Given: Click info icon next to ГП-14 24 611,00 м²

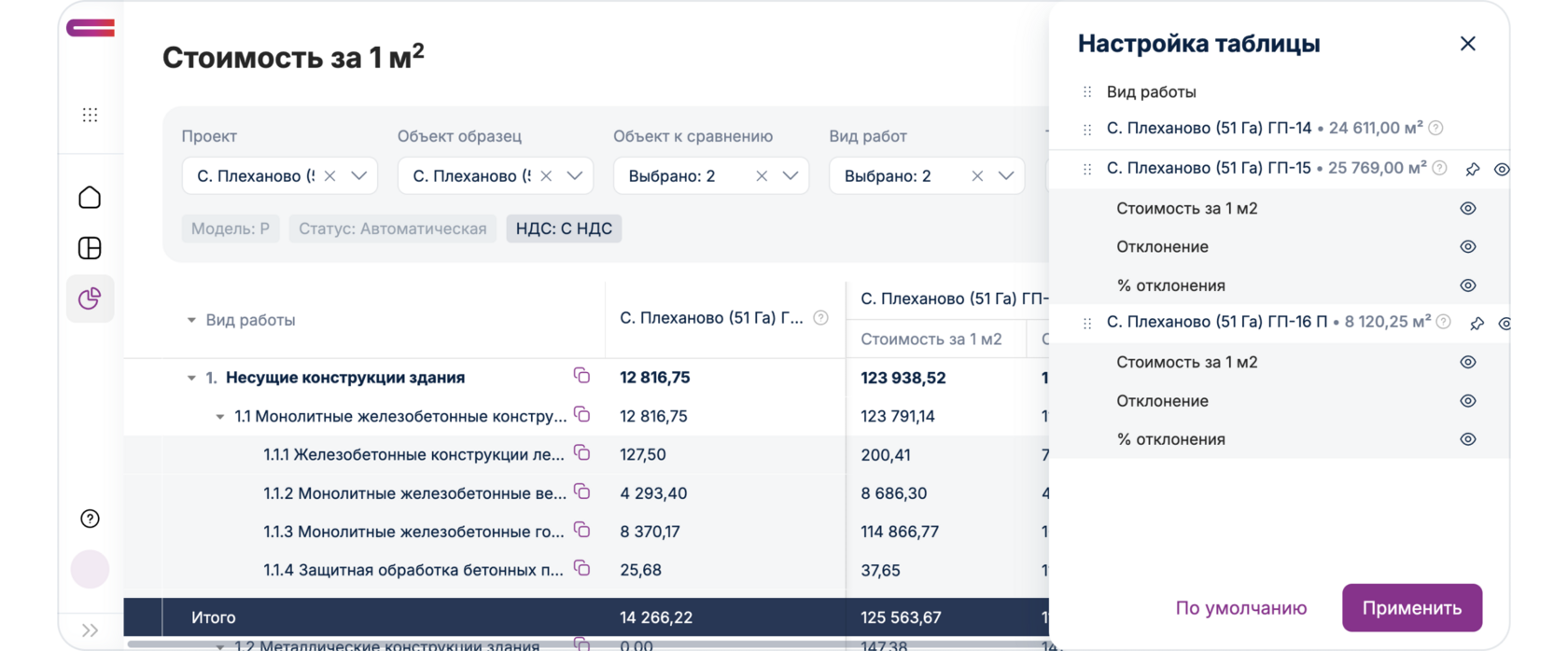Looking at the screenshot, I should [1436, 128].
